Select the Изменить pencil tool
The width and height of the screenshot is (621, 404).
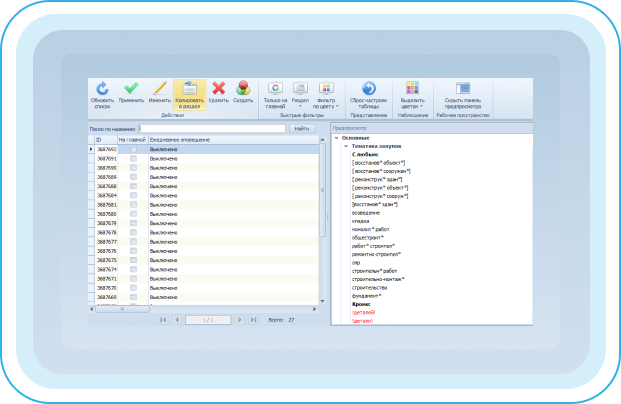coord(160,88)
